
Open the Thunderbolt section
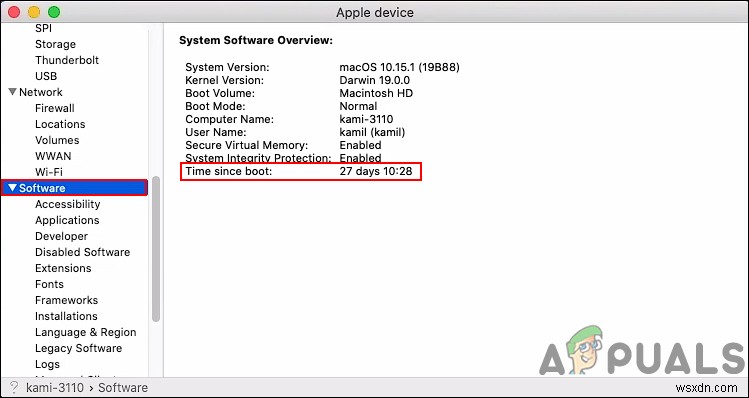[x=67, y=60]
